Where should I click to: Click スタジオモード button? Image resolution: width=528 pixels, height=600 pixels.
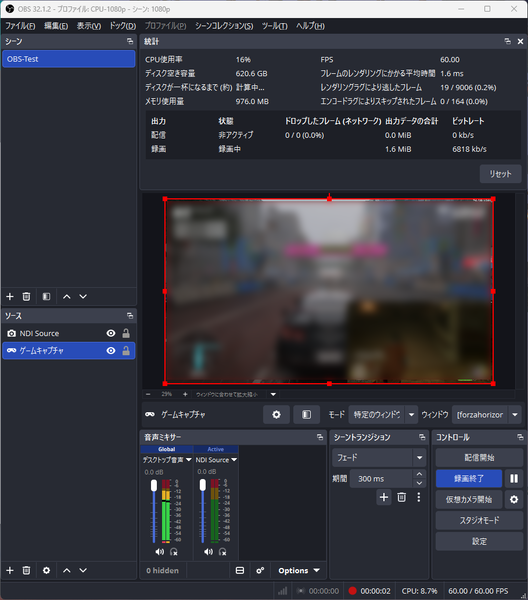tap(479, 520)
